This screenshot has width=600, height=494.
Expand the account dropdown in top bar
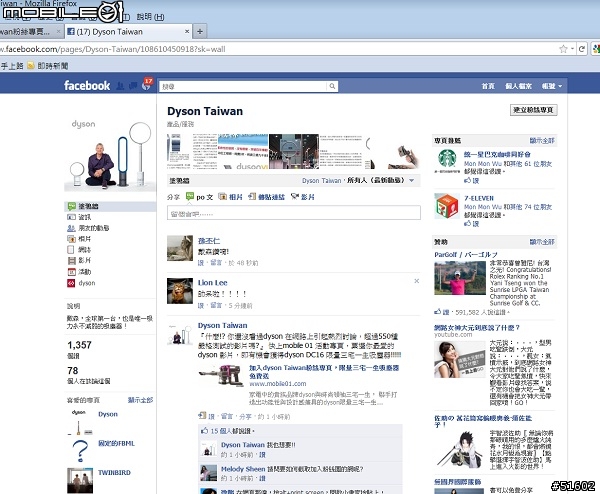[552, 86]
